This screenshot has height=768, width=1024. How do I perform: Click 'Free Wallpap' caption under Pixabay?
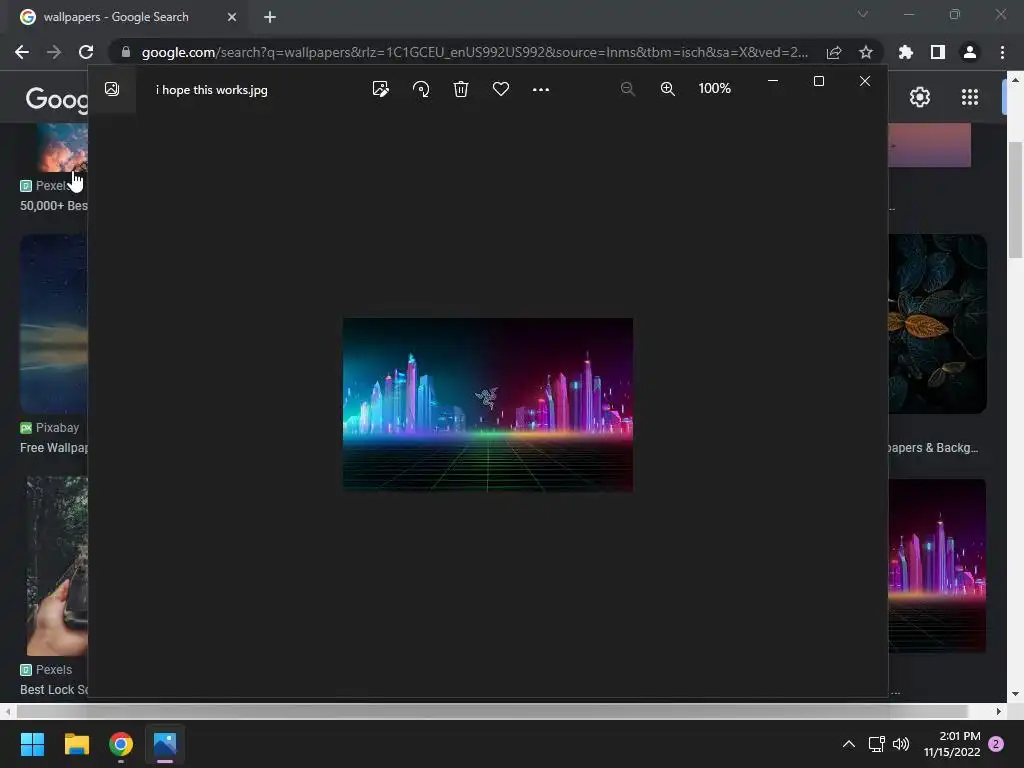54,447
